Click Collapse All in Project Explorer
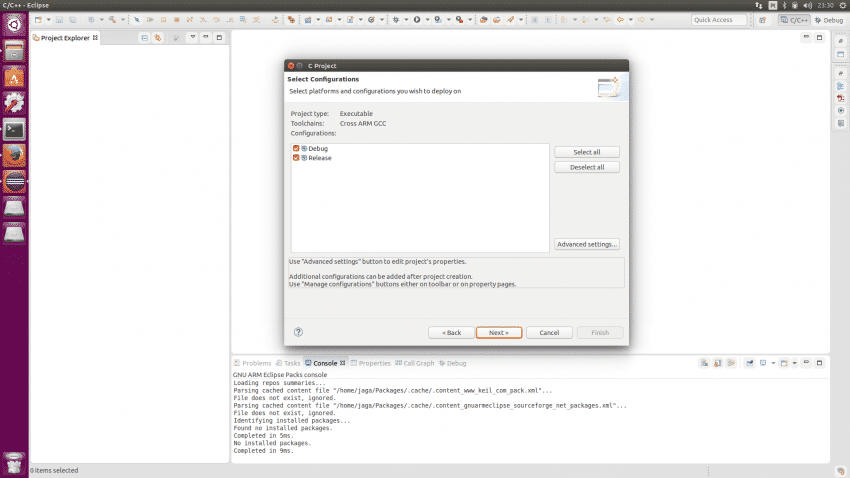This screenshot has width=850, height=478. point(145,38)
